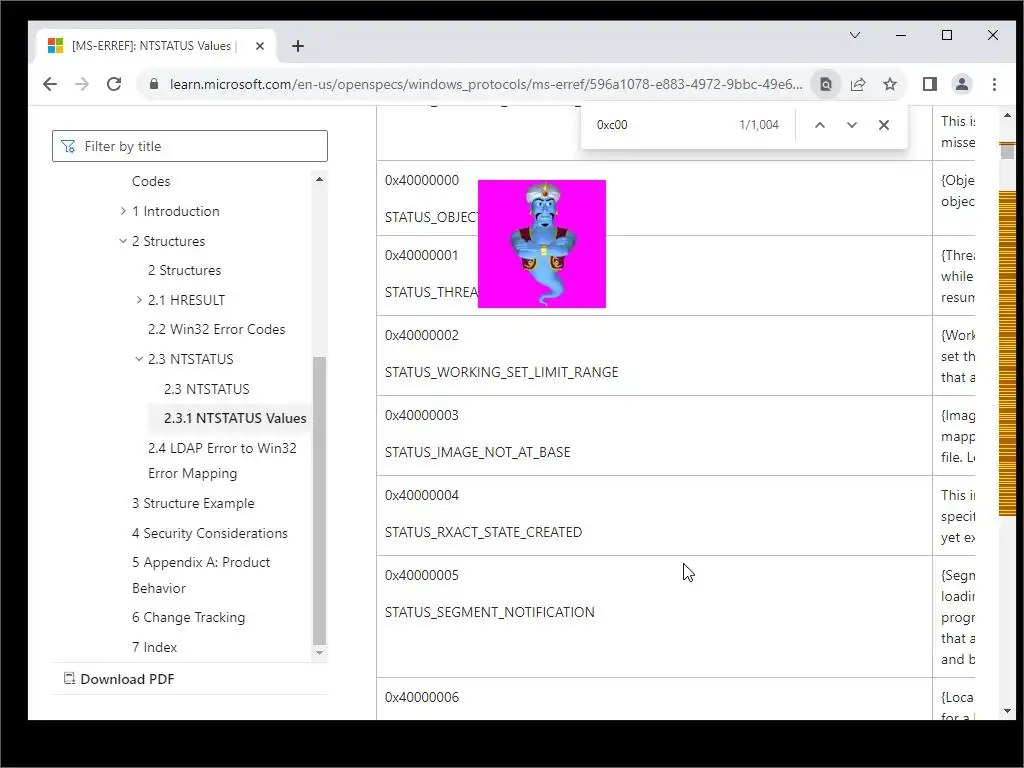The width and height of the screenshot is (1024, 768).
Task: Click the find text field containing 0xc00
Action: point(660,125)
